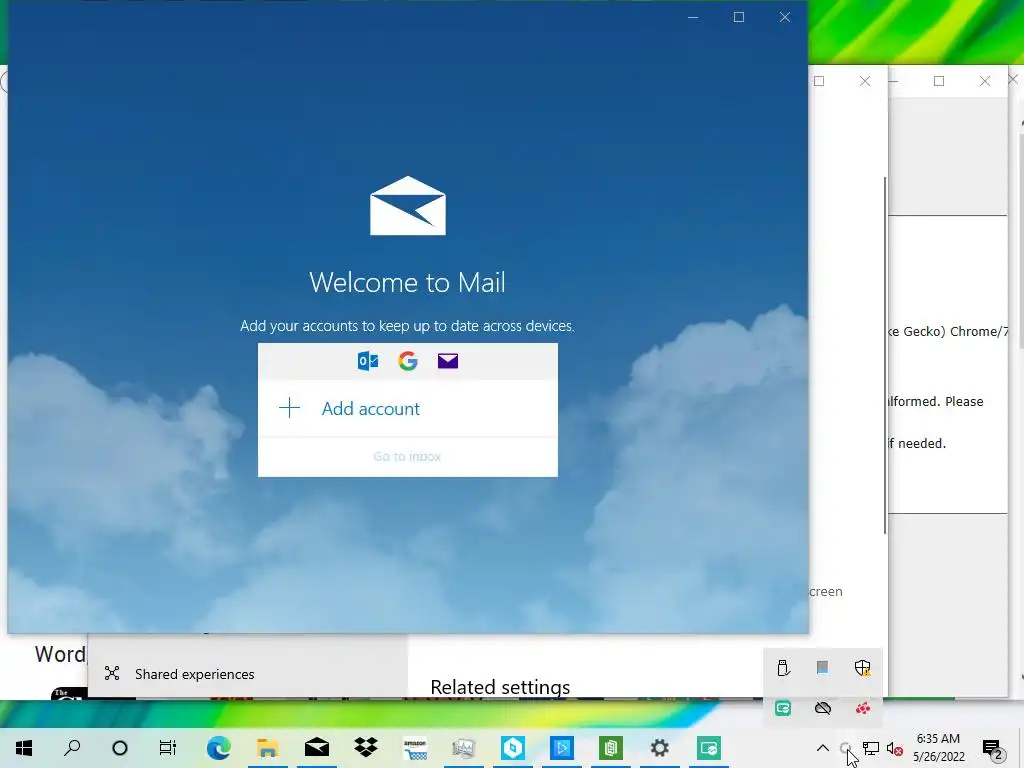
Task: Close the Settings window behind Mail
Action: [865, 81]
